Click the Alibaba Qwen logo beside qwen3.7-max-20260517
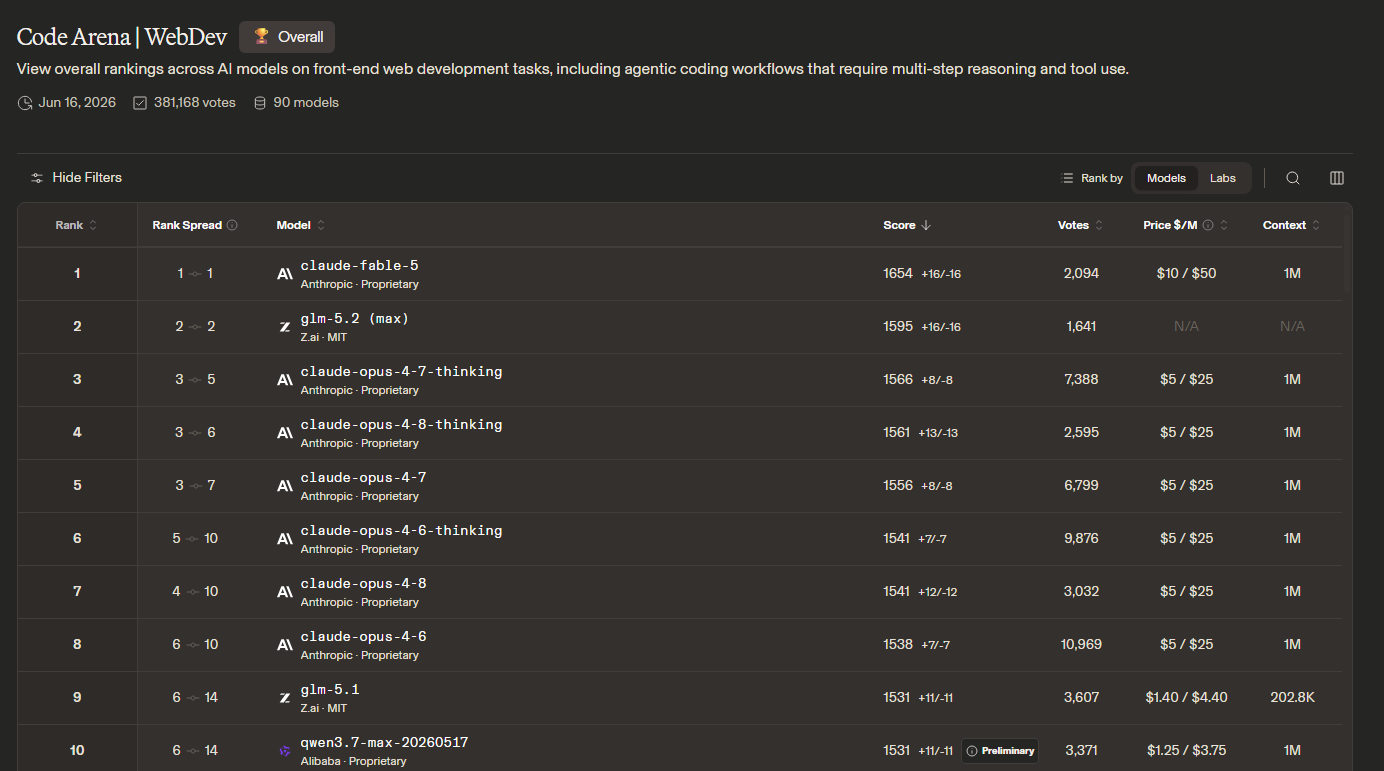Screen dimensions: 1384x771 pos(285,751)
